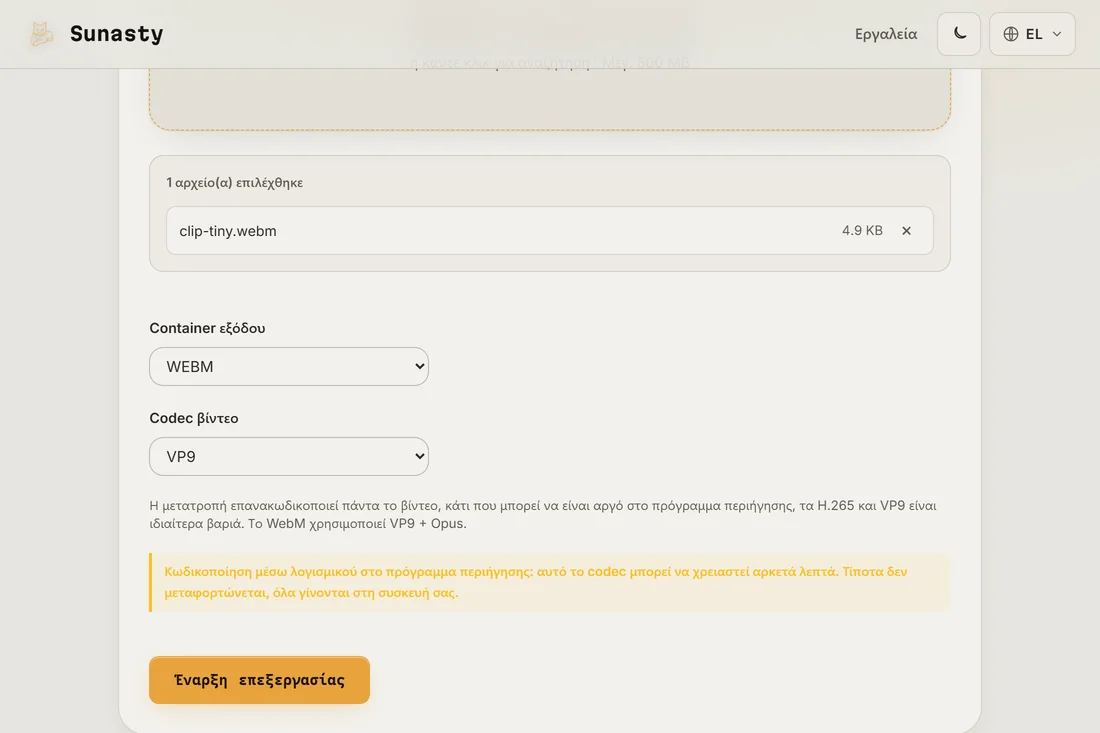Click the Container εξόδου label
This screenshot has width=1100, height=733.
pos(208,328)
